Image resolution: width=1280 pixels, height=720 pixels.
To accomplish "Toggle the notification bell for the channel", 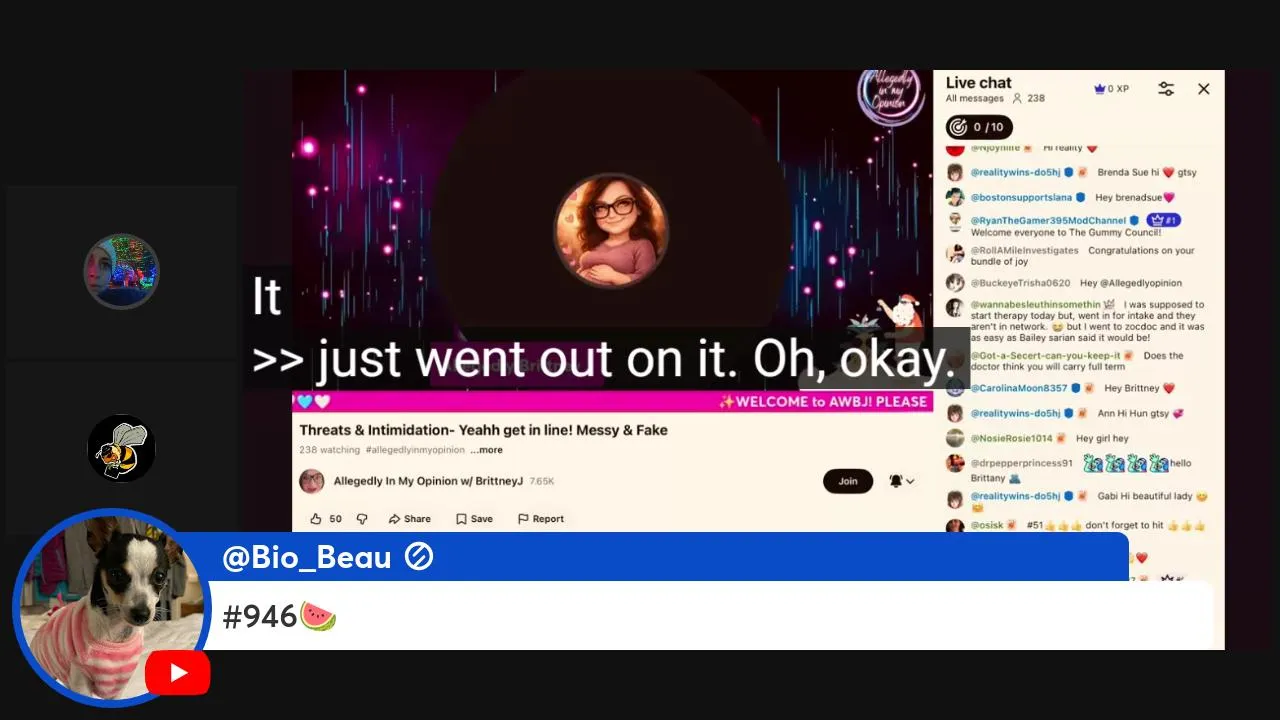I will click(895, 481).
